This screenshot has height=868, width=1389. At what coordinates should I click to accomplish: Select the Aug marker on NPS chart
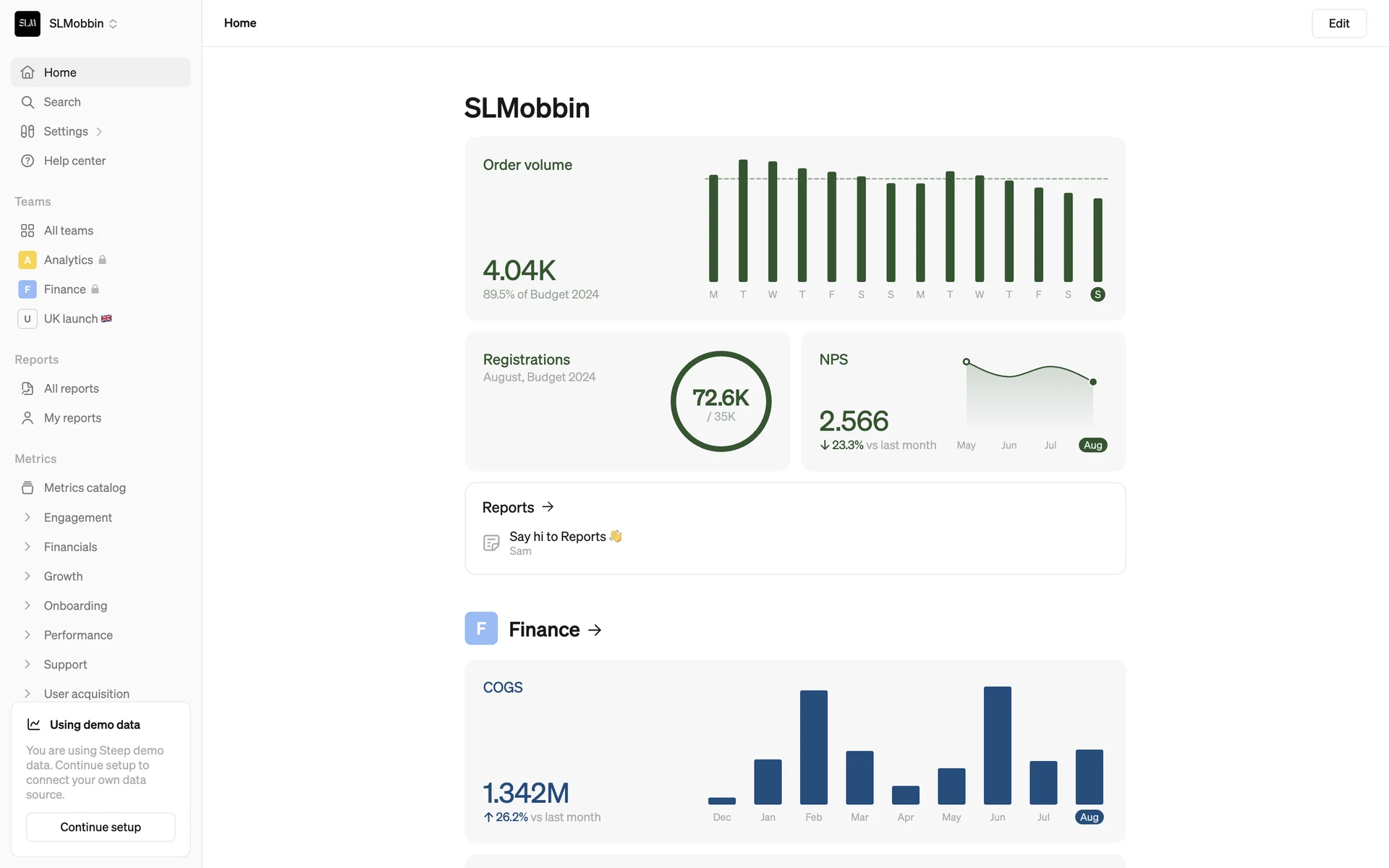tap(1092, 445)
